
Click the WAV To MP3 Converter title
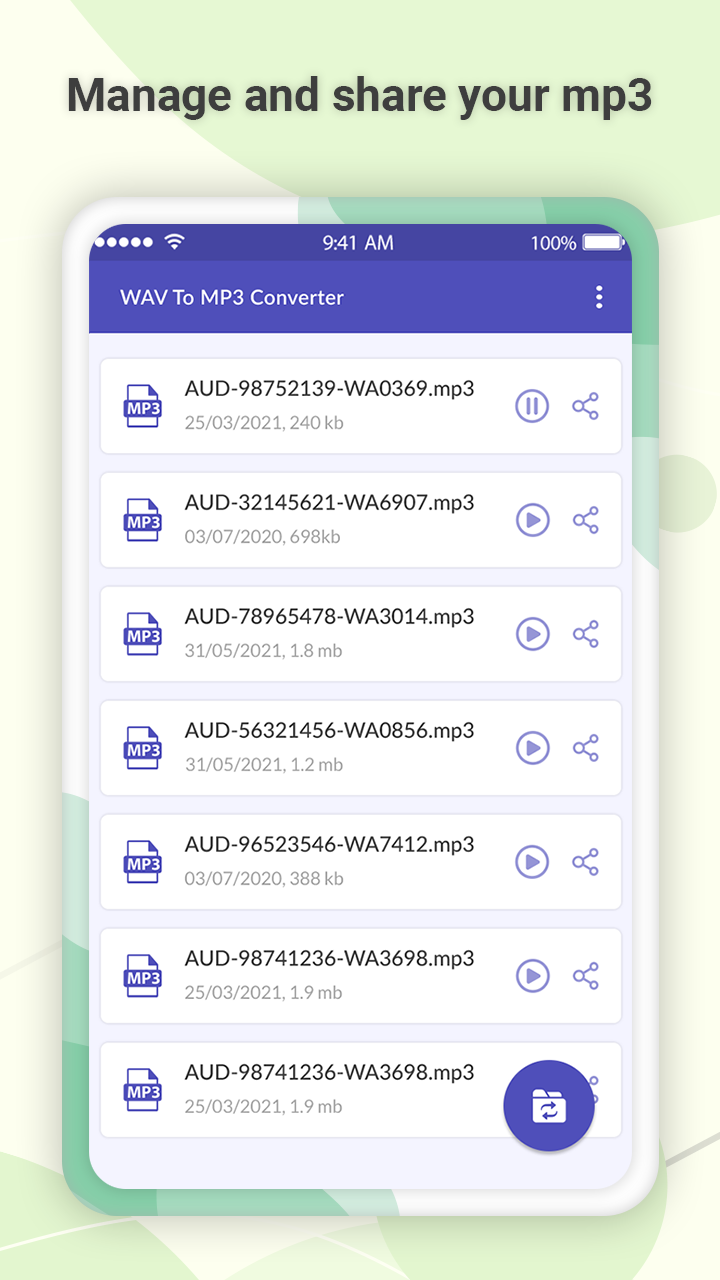point(232,297)
